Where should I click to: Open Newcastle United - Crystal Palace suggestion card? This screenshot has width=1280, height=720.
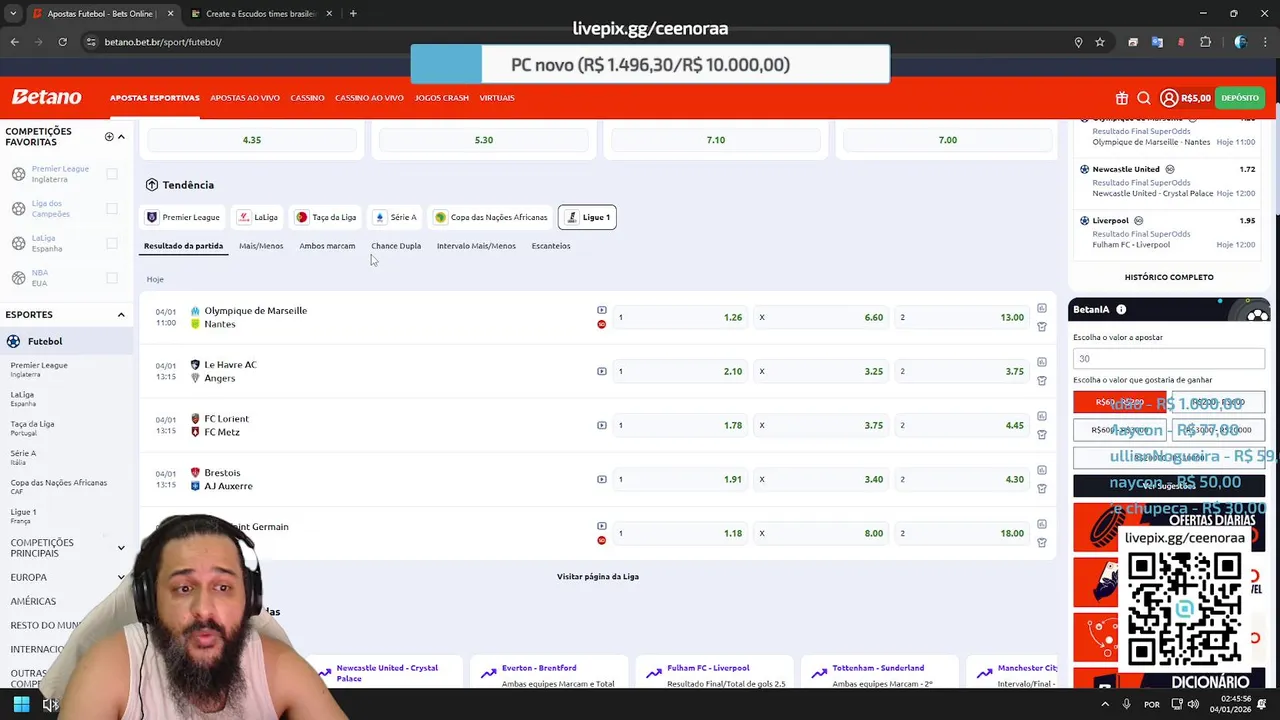(386, 671)
